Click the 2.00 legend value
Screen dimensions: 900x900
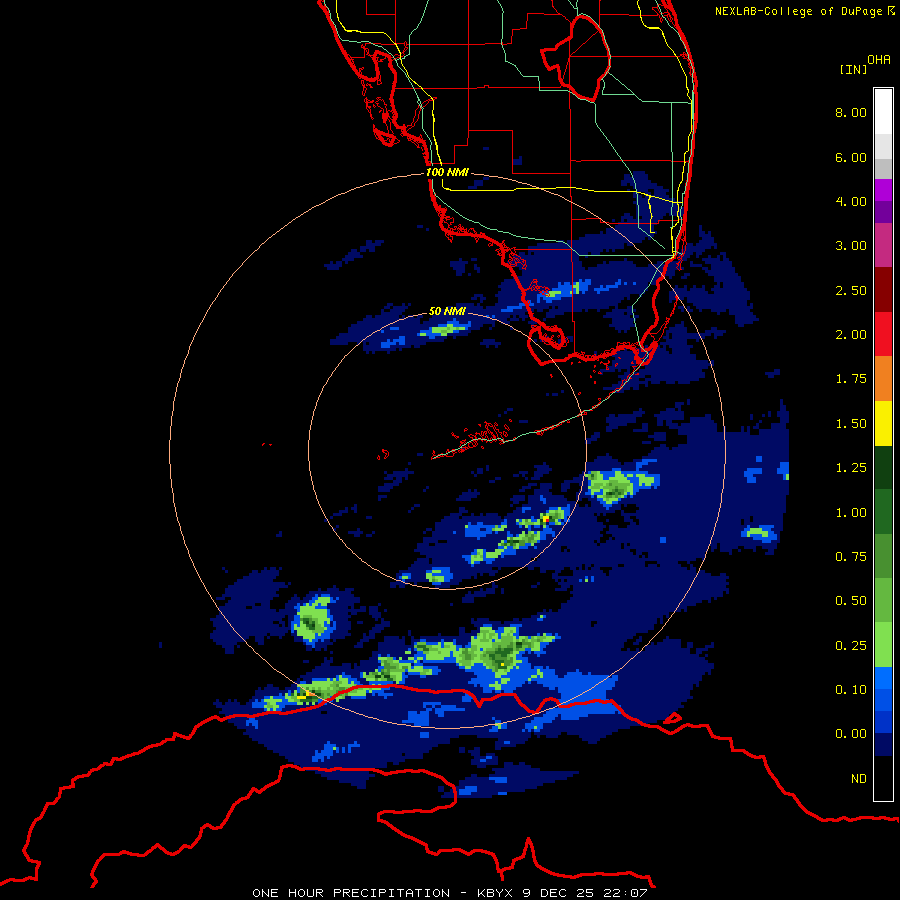(x=851, y=335)
